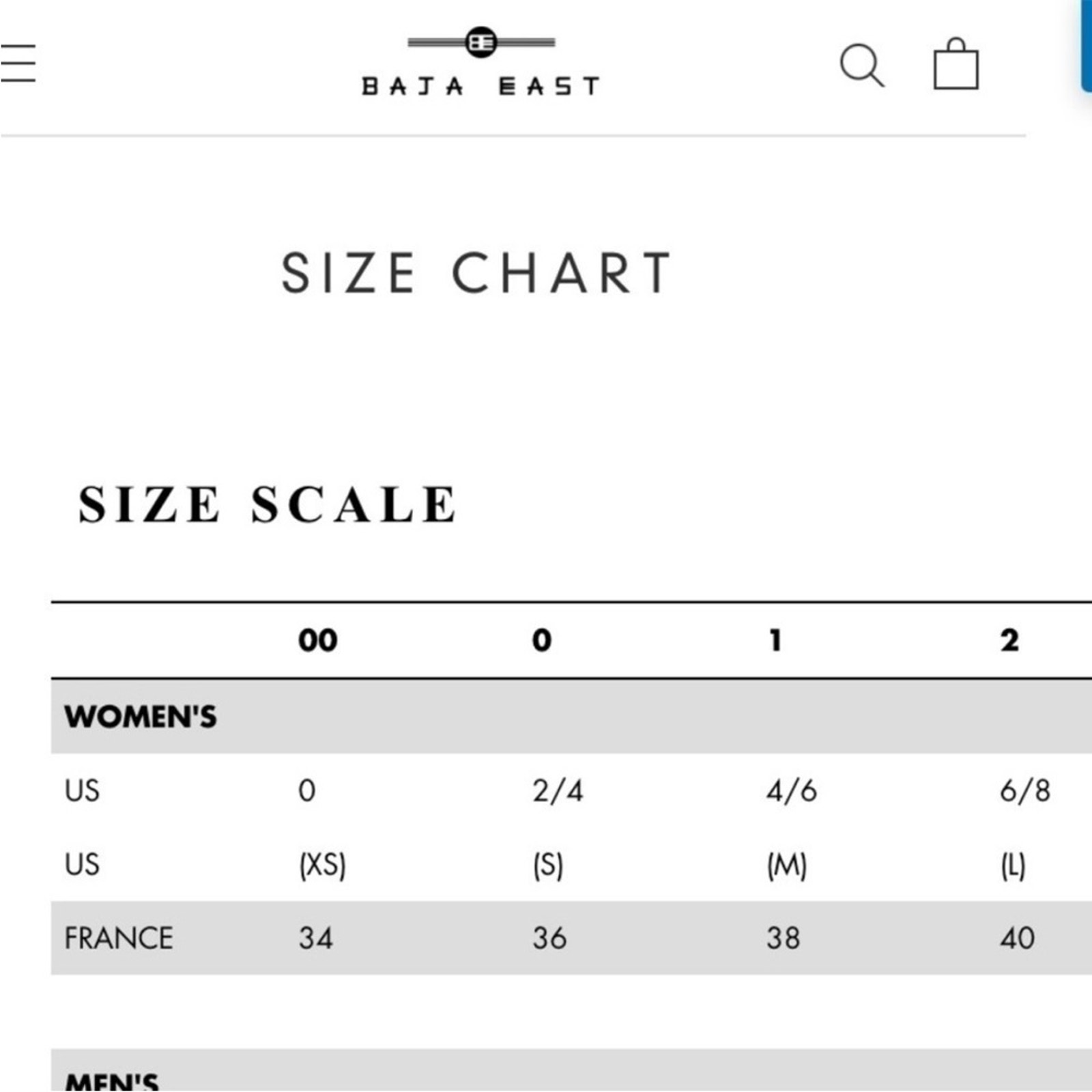The image size is (1092, 1092).
Task: Select the SIZE CHART heading
Action: point(476,273)
